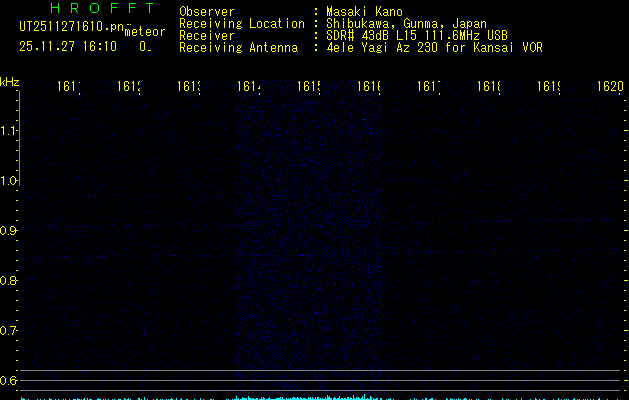Click the word meteor under filename

coord(145,32)
